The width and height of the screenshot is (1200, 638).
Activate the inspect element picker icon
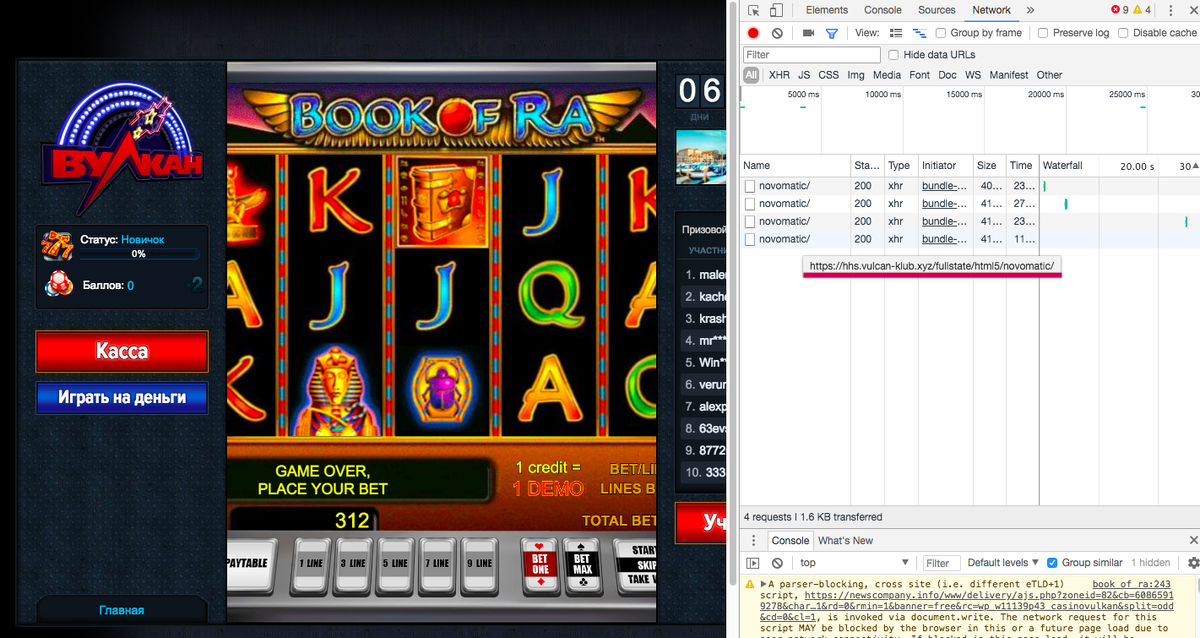click(x=754, y=10)
